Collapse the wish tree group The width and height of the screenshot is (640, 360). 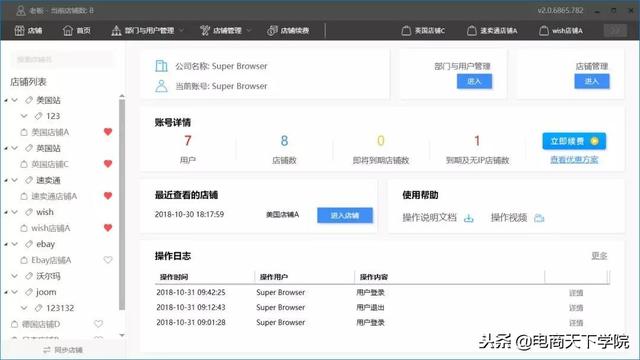tap(15, 212)
